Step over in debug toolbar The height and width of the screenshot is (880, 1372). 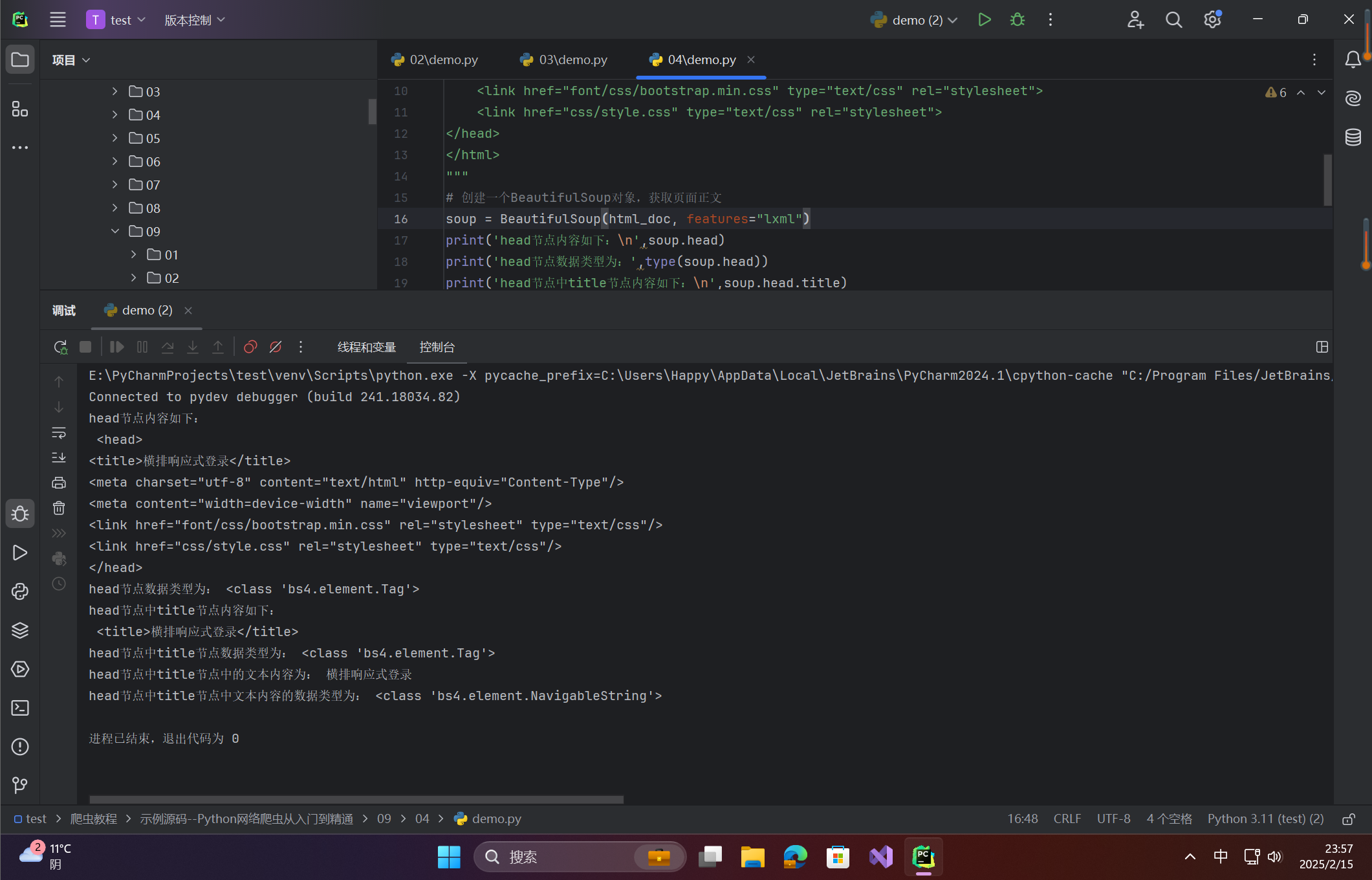coord(168,347)
